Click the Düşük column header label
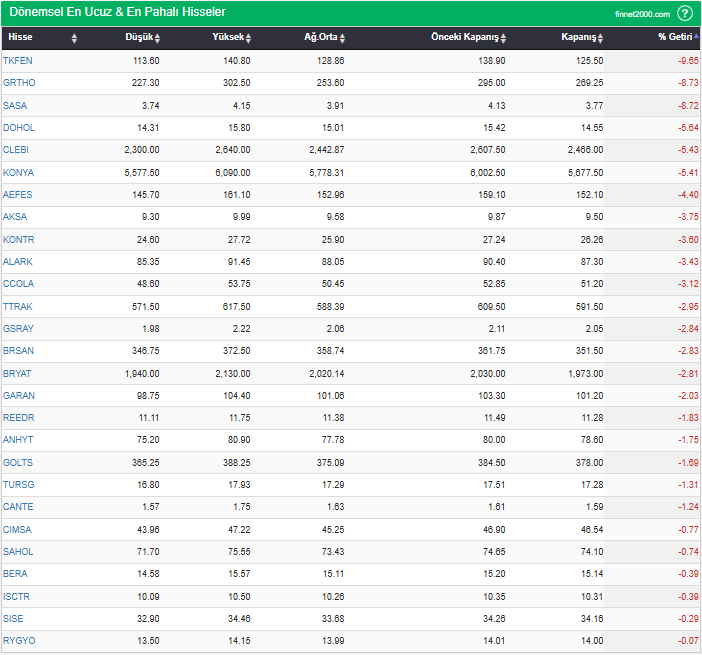Viewport: 702px width, 655px height. [x=139, y=37]
